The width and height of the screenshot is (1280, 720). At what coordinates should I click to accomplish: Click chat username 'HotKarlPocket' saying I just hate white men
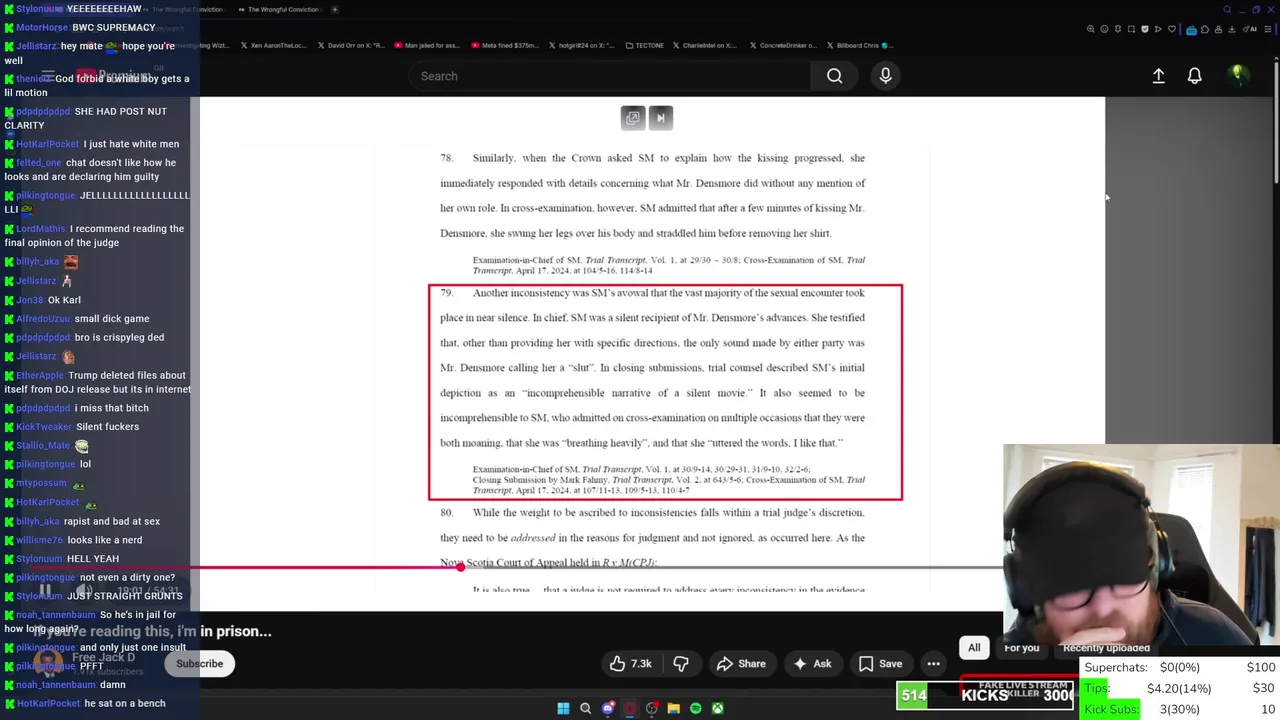(x=47, y=144)
